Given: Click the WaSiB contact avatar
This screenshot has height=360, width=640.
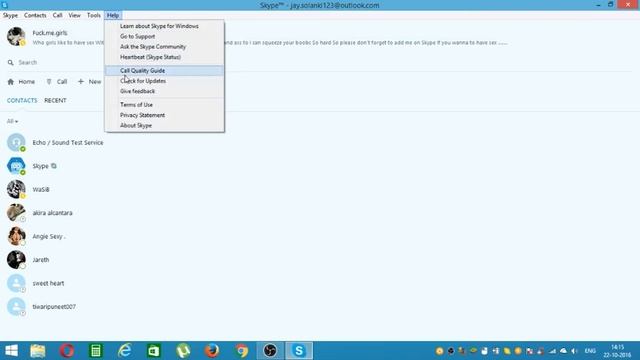Looking at the screenshot, I should click(16, 189).
